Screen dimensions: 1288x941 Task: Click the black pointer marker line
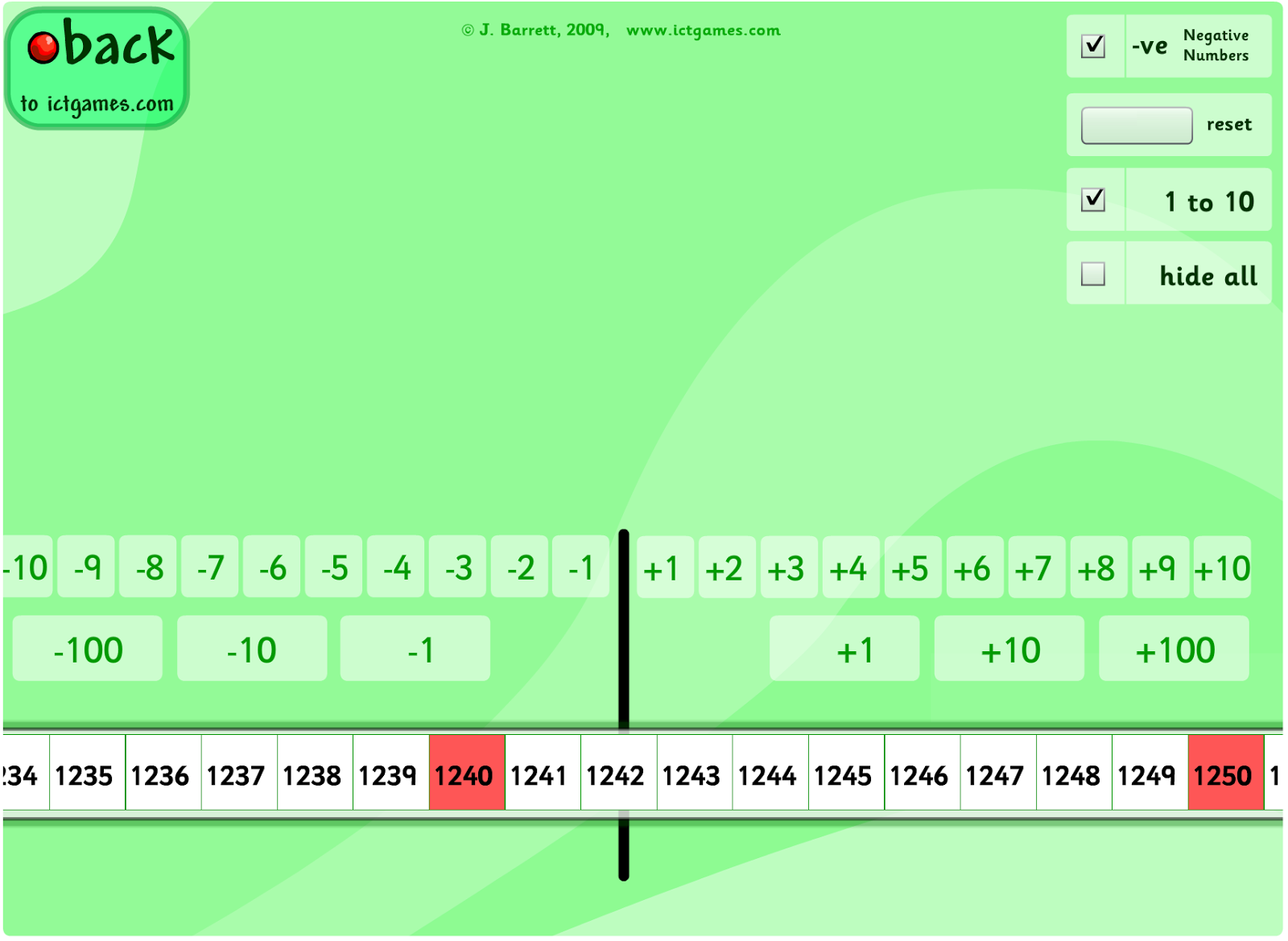click(x=624, y=628)
